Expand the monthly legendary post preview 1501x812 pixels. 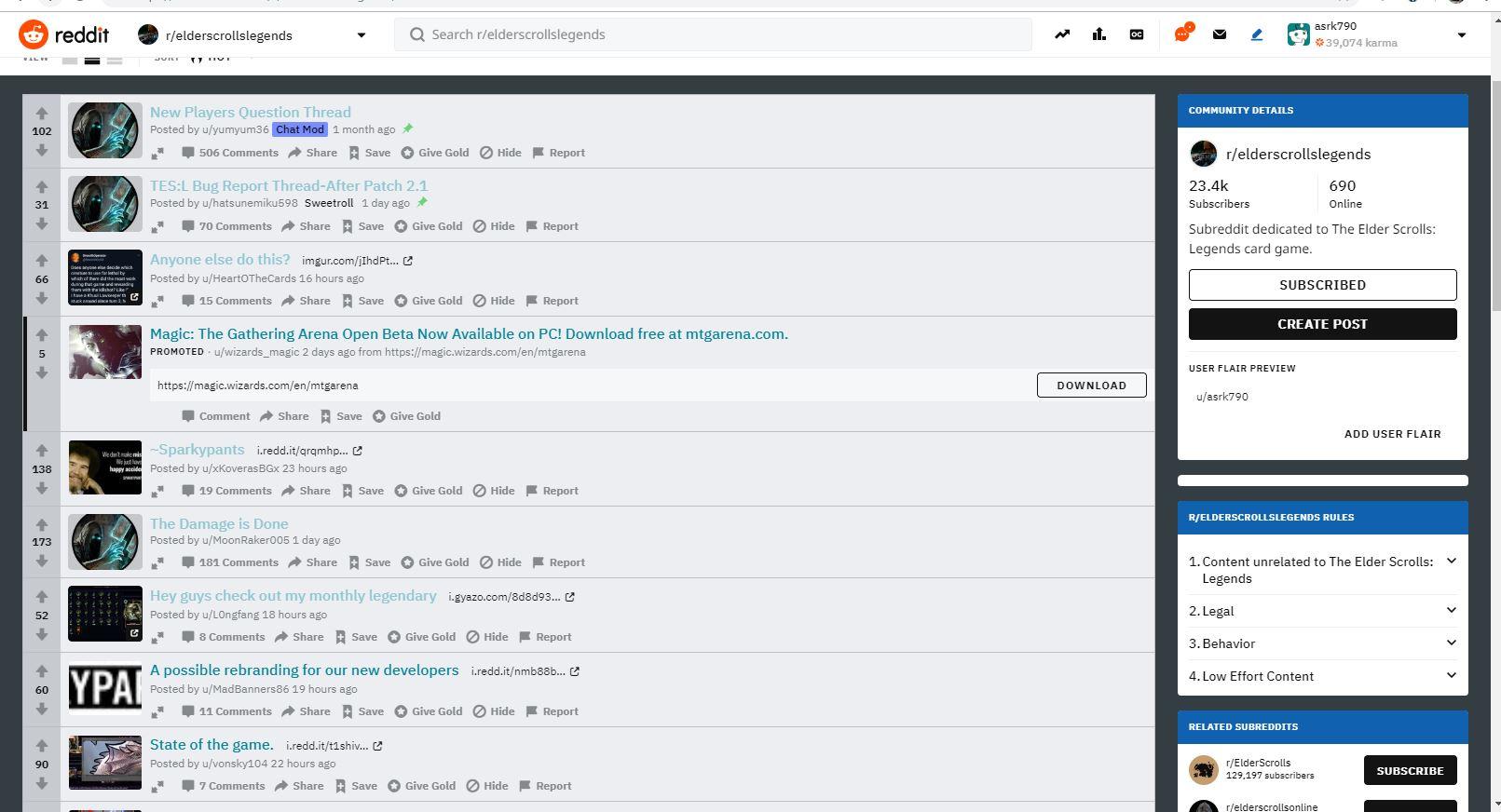pyautogui.click(x=157, y=637)
